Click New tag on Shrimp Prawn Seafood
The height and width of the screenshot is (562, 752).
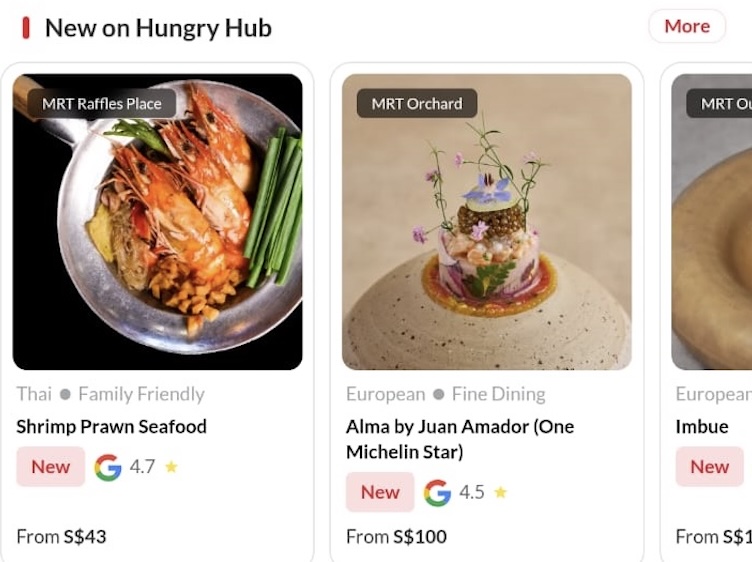51,467
